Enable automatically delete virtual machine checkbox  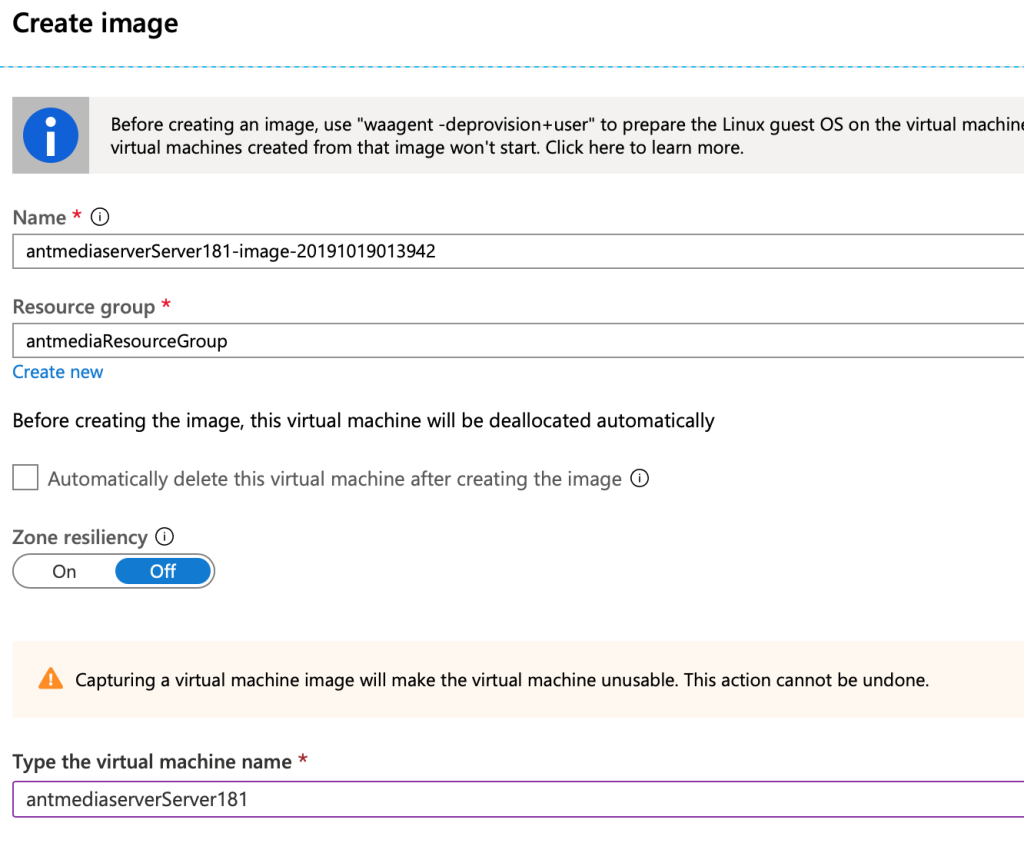[x=25, y=477]
